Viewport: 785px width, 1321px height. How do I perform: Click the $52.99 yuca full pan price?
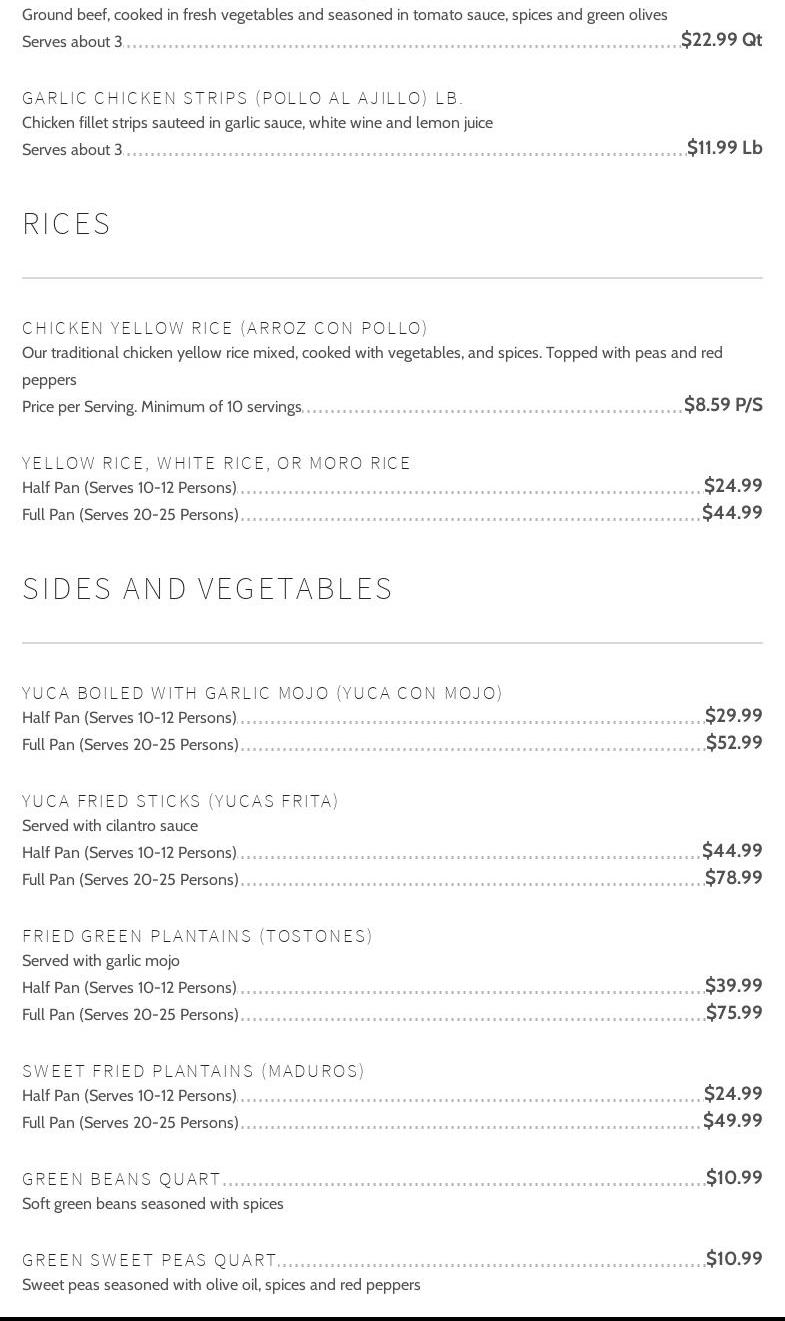click(734, 743)
